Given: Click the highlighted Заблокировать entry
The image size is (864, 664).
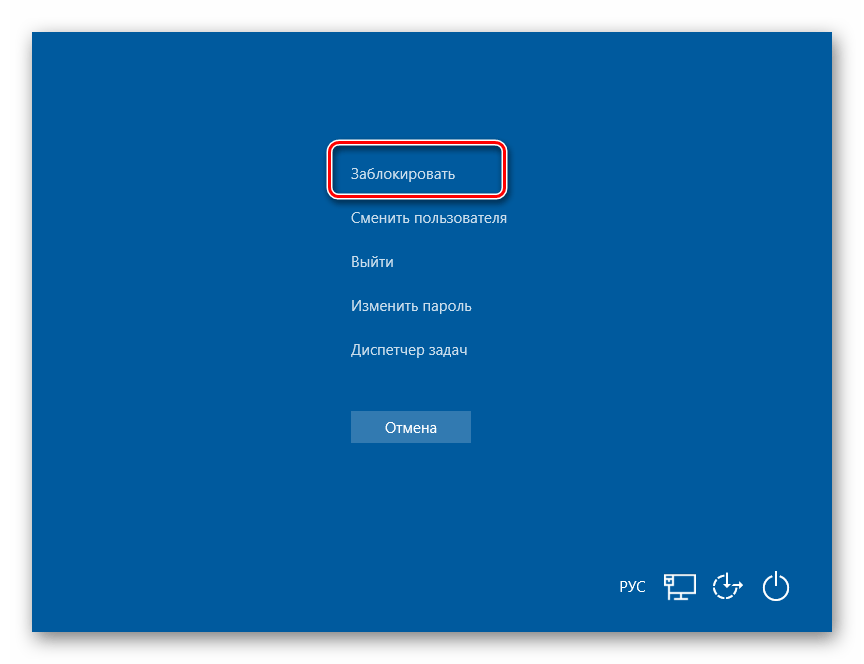Looking at the screenshot, I should point(403,174).
